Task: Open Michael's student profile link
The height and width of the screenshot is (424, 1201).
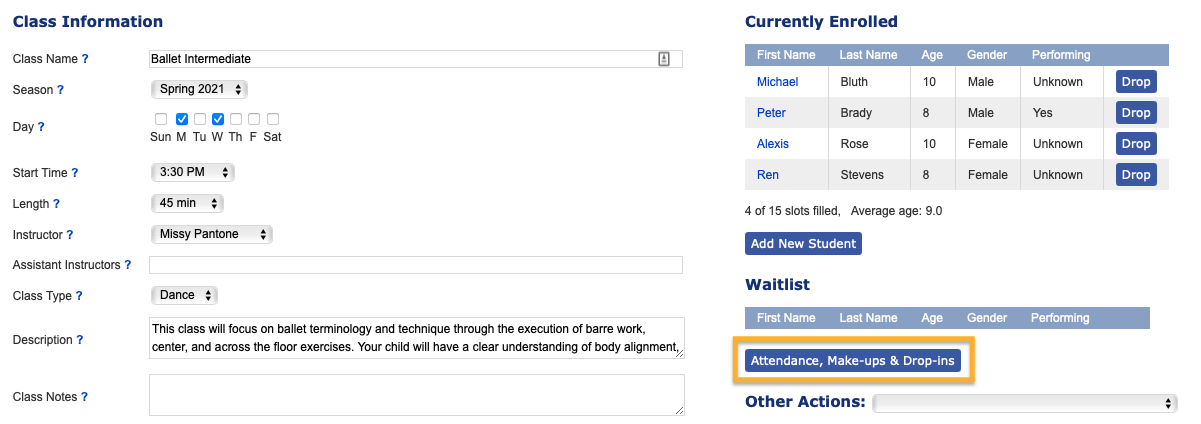Action: point(777,82)
